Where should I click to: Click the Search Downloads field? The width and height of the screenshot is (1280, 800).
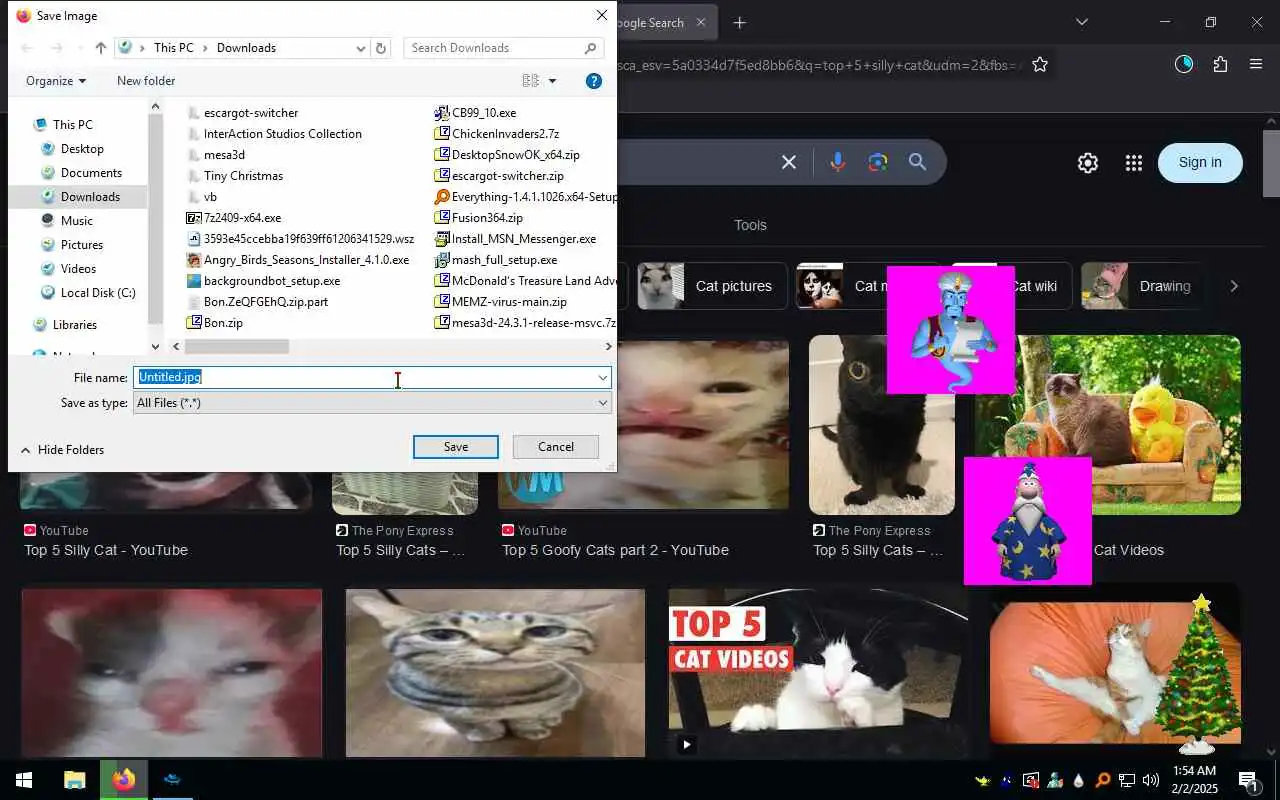point(503,48)
